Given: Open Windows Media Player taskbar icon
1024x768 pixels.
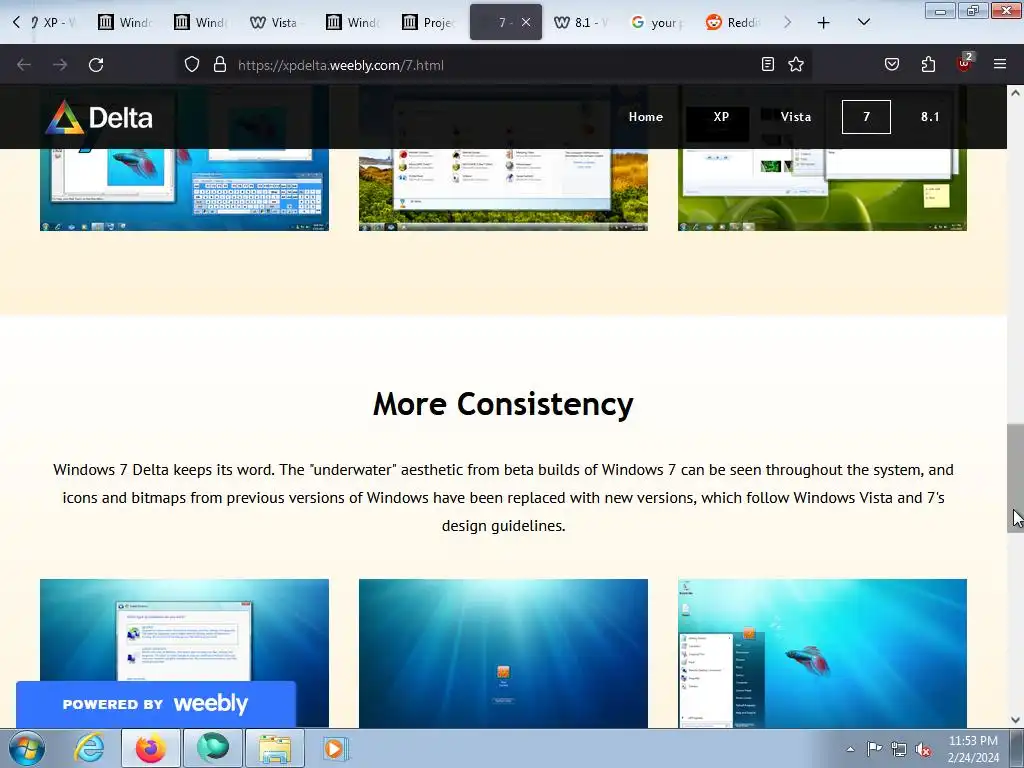Looking at the screenshot, I should coord(336,748).
